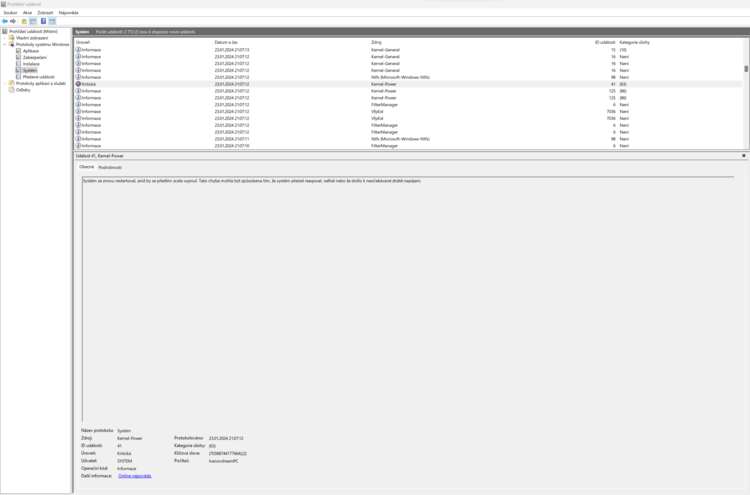Click inside the event description text box
This screenshot has width=750, height=495.
coord(408,300)
